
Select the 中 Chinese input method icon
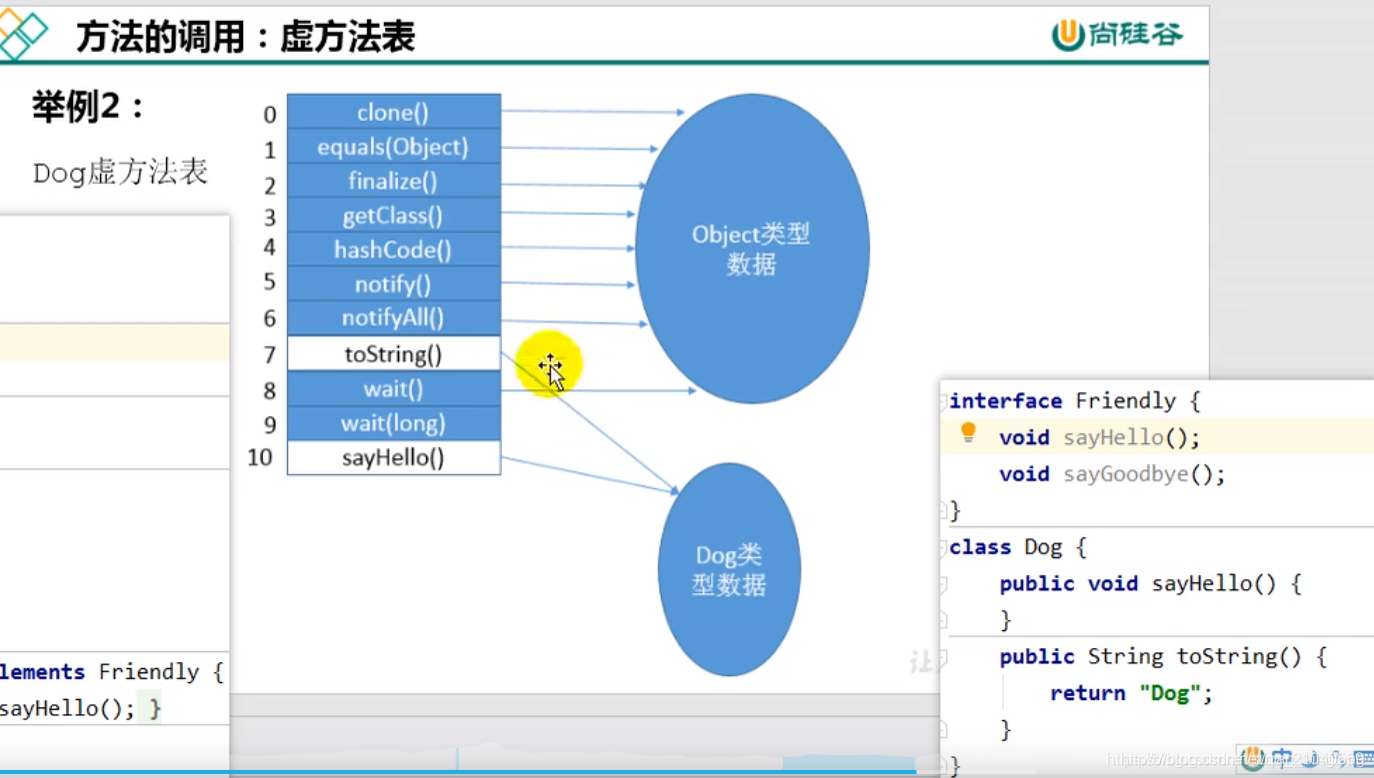click(x=1281, y=757)
